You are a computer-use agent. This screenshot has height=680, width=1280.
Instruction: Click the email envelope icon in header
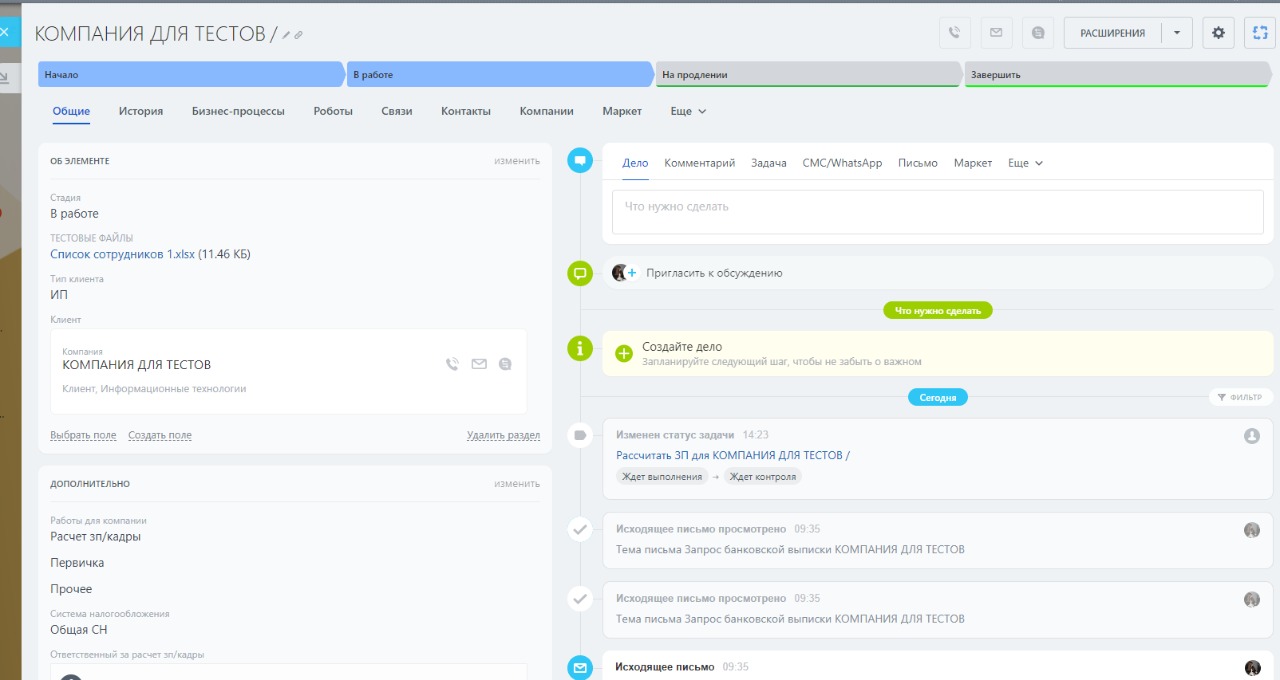996,33
